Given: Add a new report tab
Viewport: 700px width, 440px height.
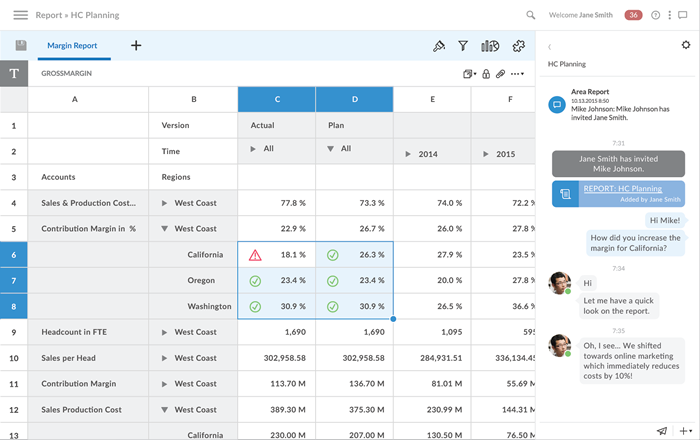Looking at the screenshot, I should [136, 46].
